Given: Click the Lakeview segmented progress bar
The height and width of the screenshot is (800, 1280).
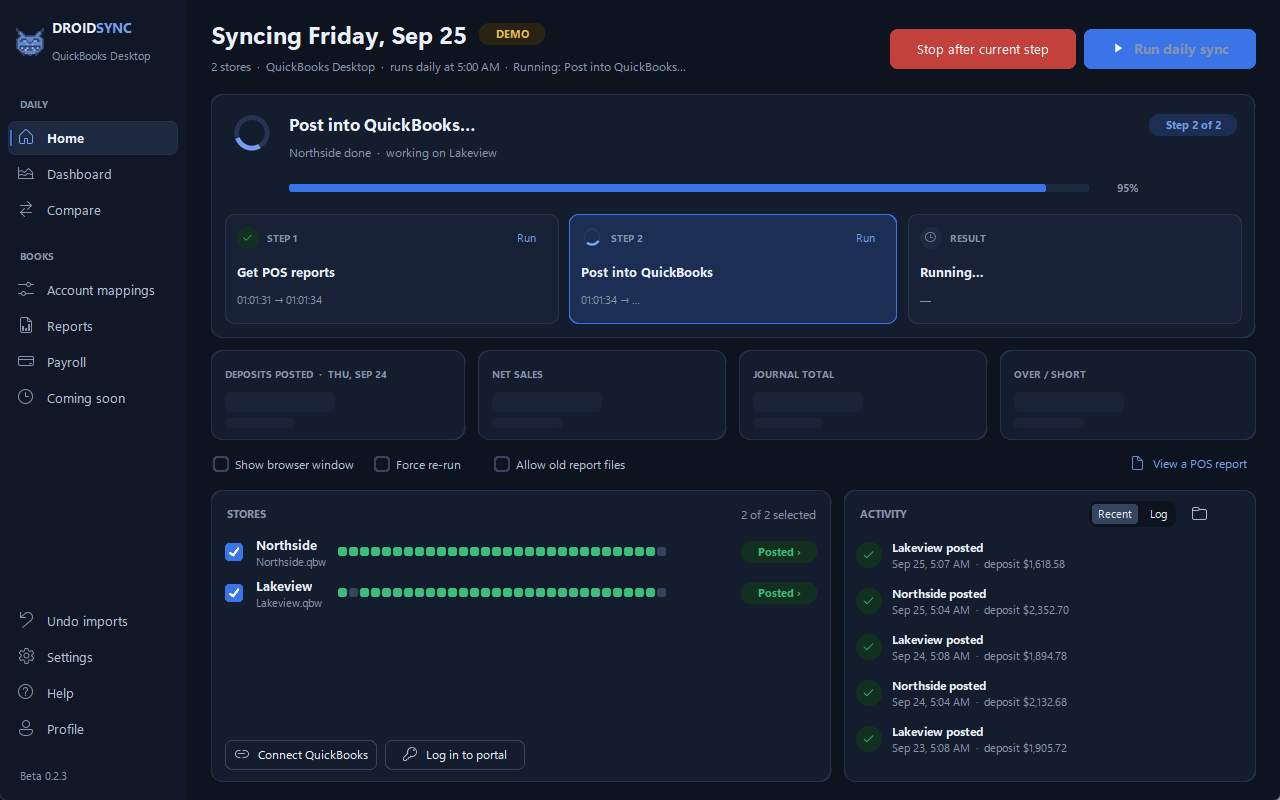Looking at the screenshot, I should pos(502,593).
